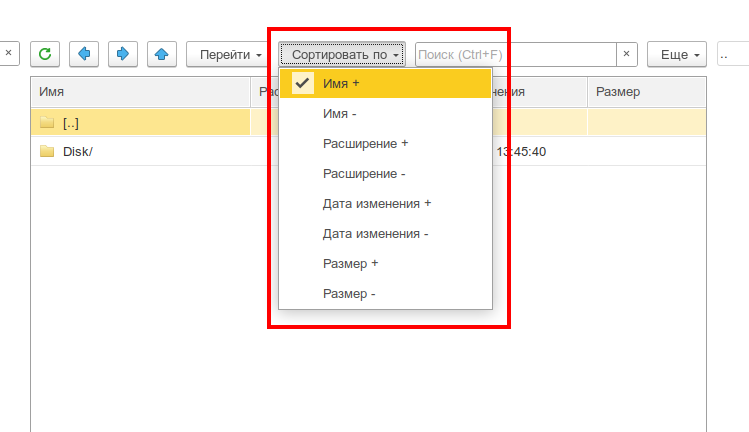The width and height of the screenshot is (749, 432).
Task: Collapse the Сортировать по dropdown
Action: [x=342, y=54]
